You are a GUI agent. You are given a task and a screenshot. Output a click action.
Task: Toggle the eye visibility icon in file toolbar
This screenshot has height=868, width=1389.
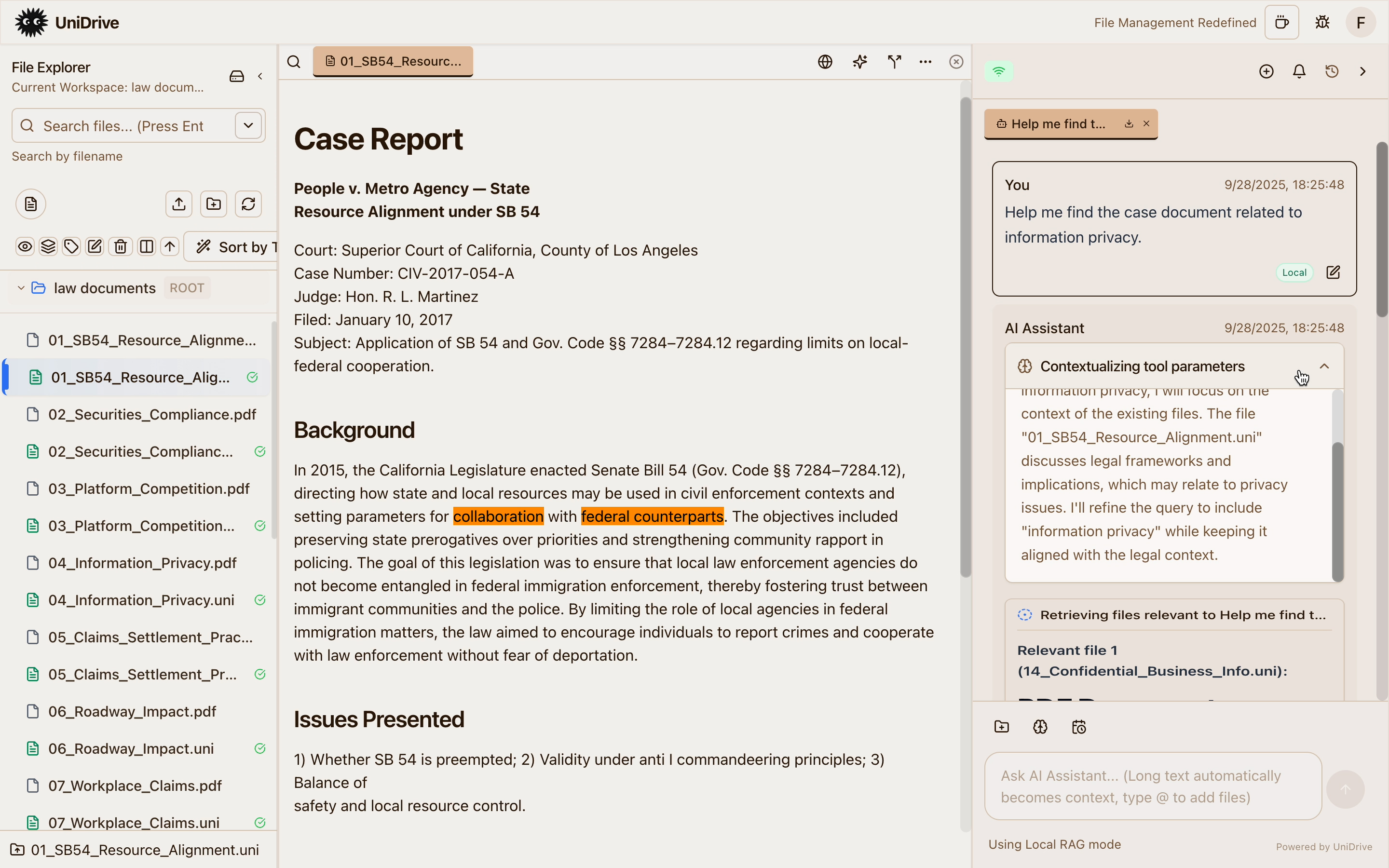25,247
